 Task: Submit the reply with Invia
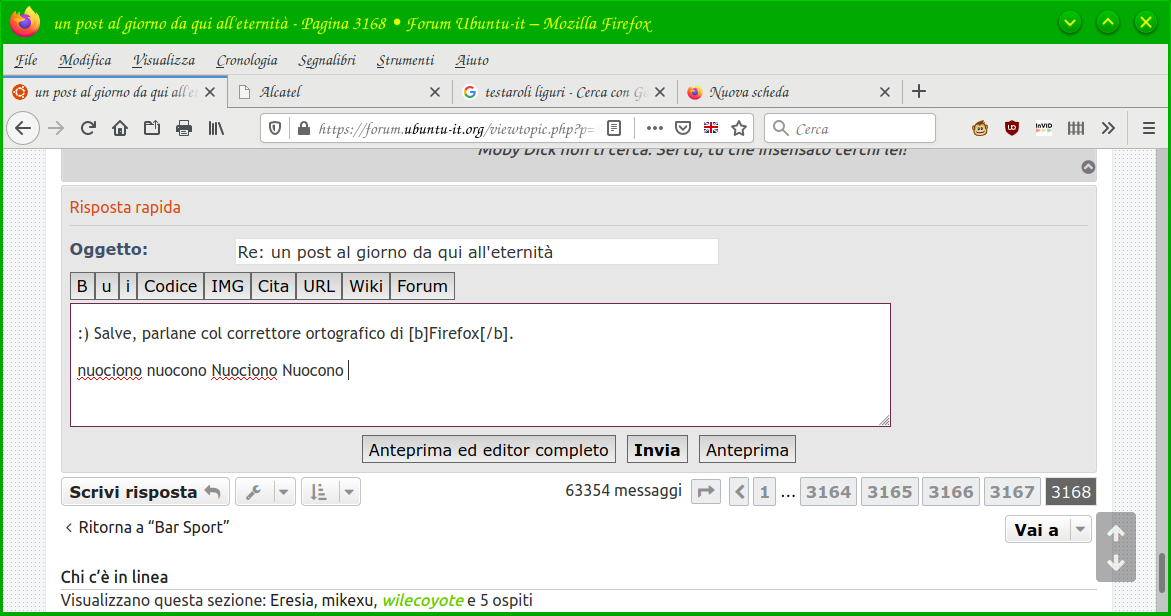click(x=657, y=449)
